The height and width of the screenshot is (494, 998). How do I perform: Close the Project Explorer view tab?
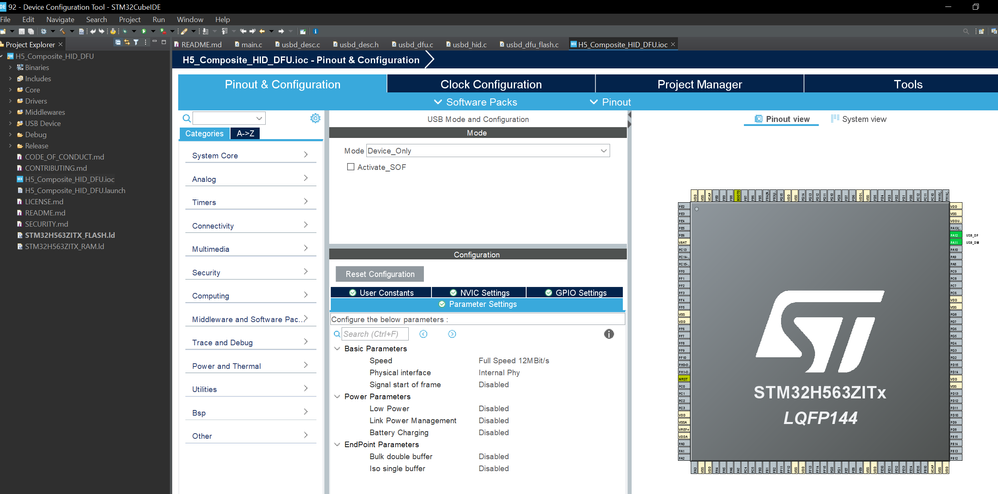point(60,45)
